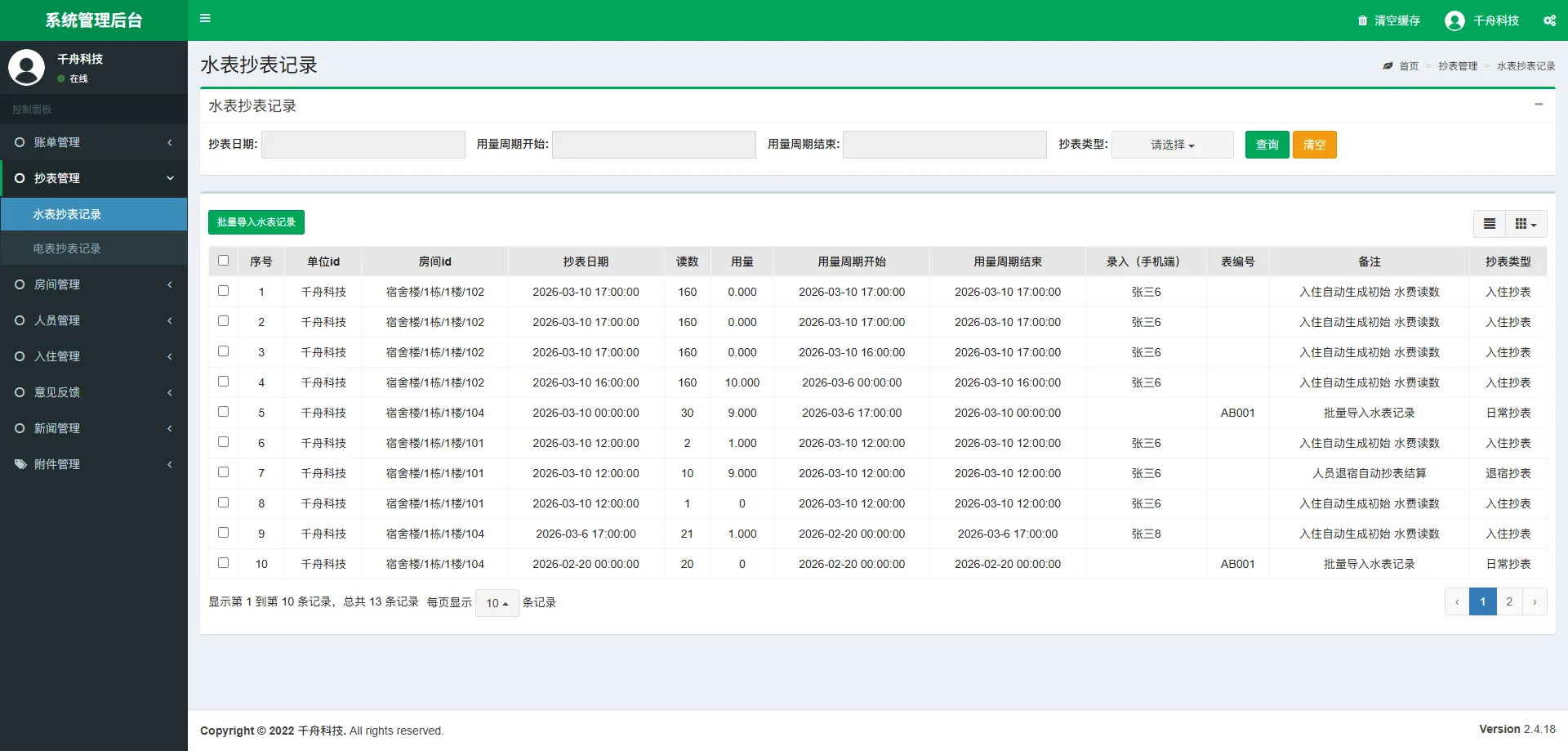
Task: Open 电表抄表记录 in the sidebar
Action: click(x=67, y=248)
